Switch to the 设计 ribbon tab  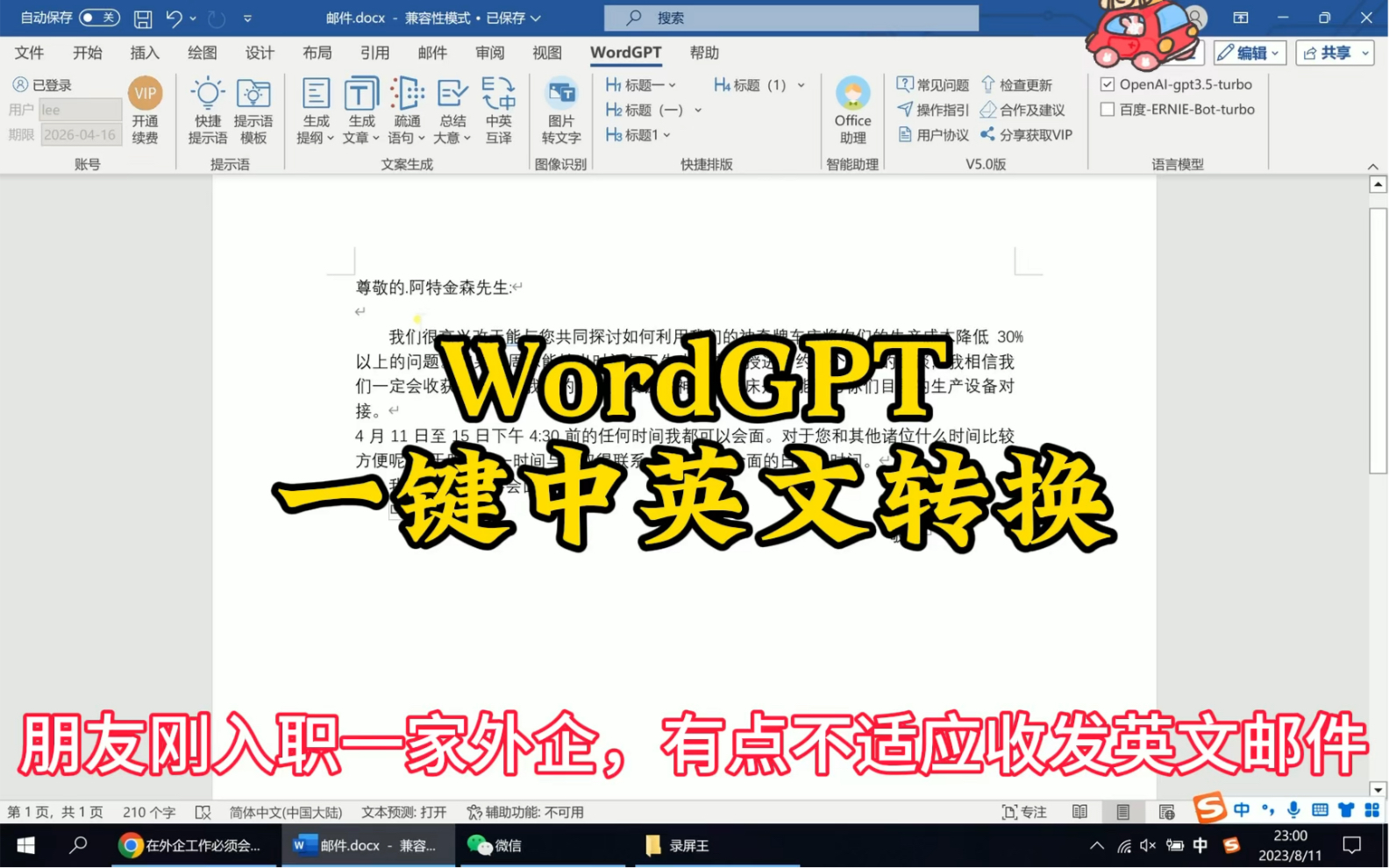[x=260, y=53]
